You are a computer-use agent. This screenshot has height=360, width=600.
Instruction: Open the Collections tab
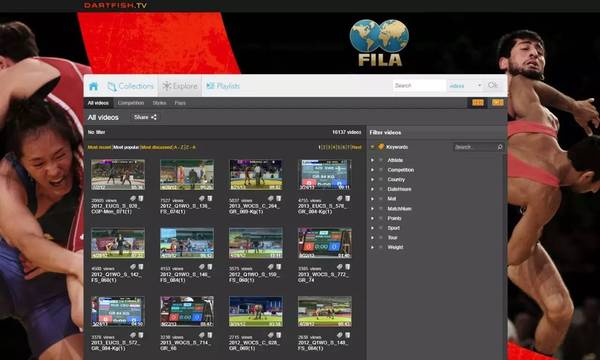[x=130, y=86]
